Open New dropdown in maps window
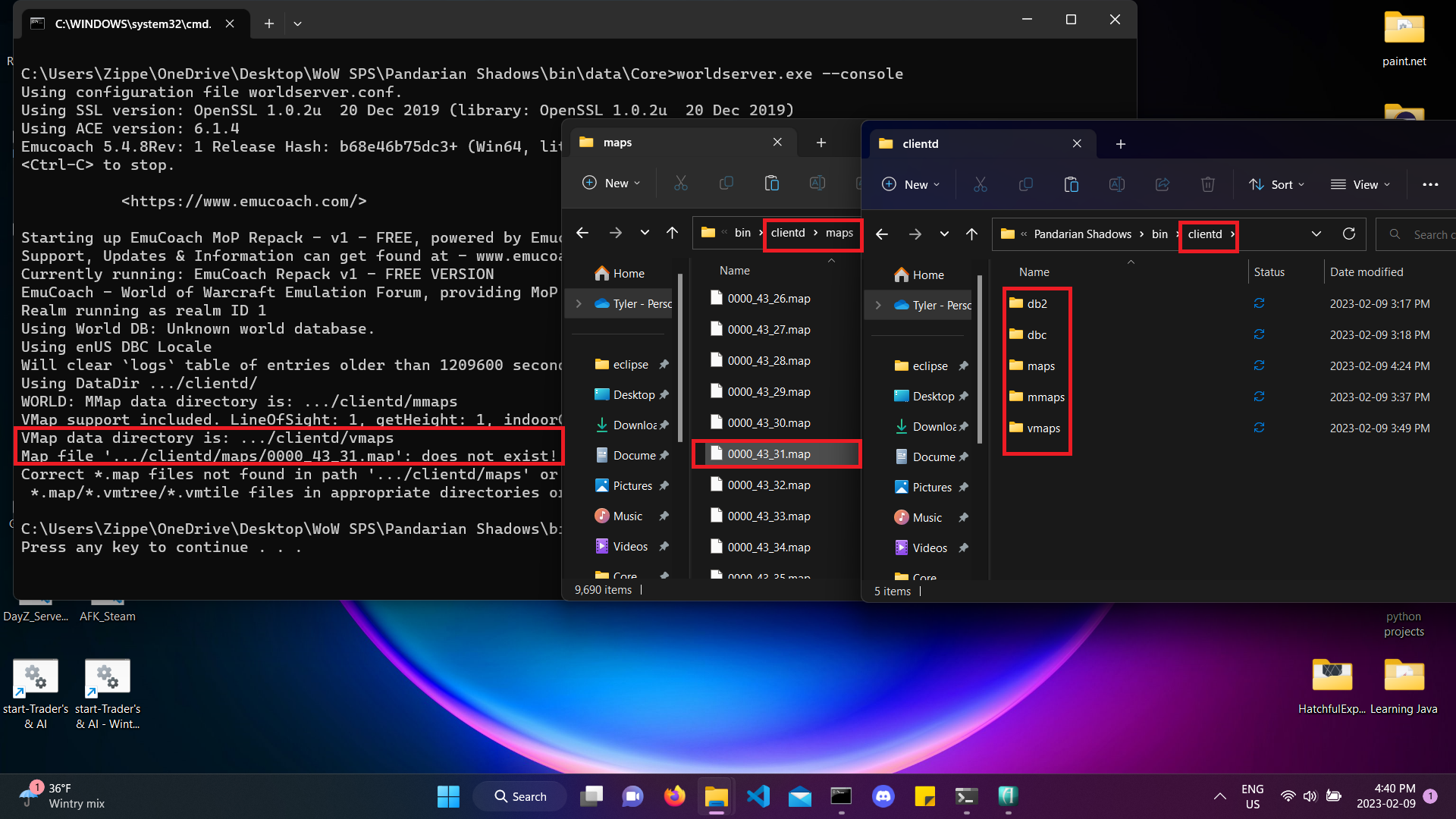Image resolution: width=1456 pixels, height=819 pixels. (x=611, y=183)
